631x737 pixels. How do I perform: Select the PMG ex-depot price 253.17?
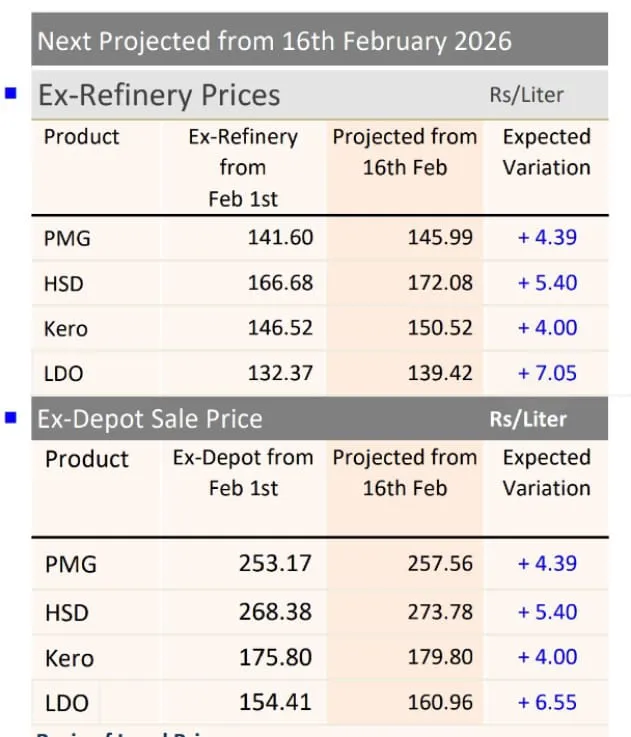pyautogui.click(x=275, y=563)
